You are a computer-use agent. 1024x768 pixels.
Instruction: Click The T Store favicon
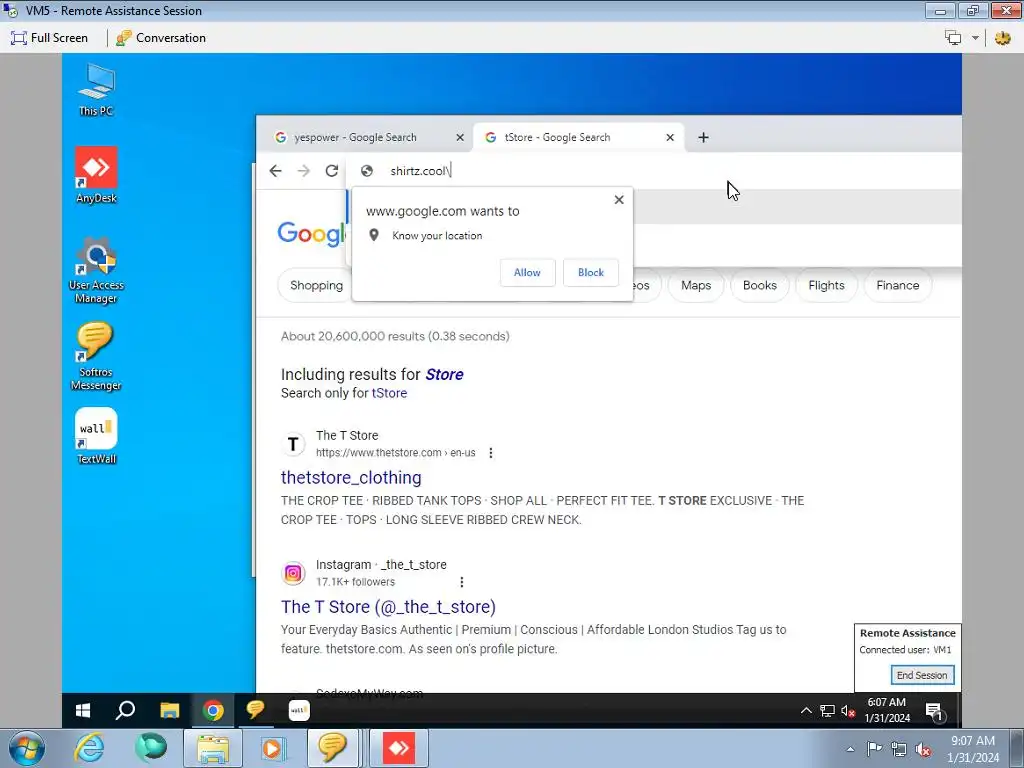tap(293, 444)
